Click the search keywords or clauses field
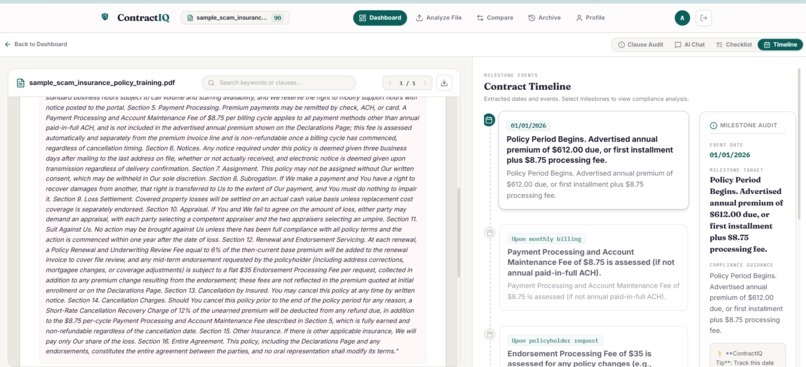Image resolution: width=806 pixels, height=367 pixels. (x=279, y=83)
